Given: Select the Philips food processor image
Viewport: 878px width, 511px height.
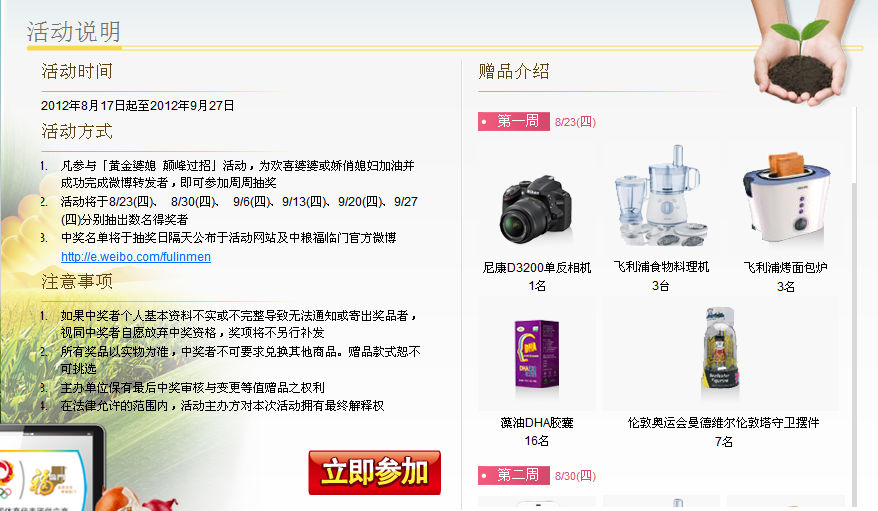Looking at the screenshot, I should [660, 196].
